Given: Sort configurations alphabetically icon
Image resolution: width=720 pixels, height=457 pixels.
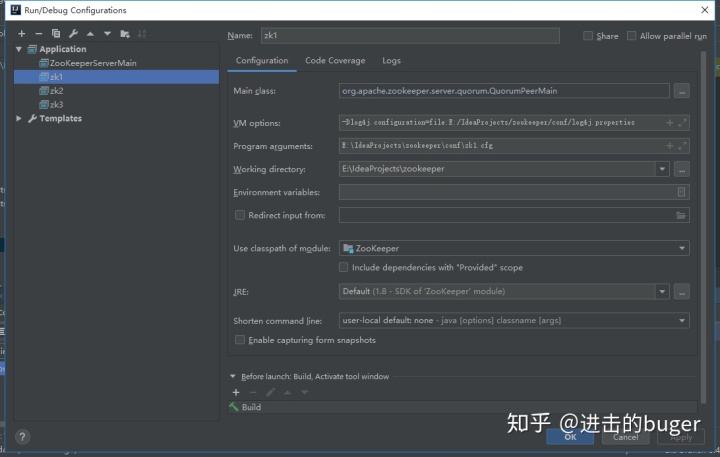Looking at the screenshot, I should click(x=142, y=34).
